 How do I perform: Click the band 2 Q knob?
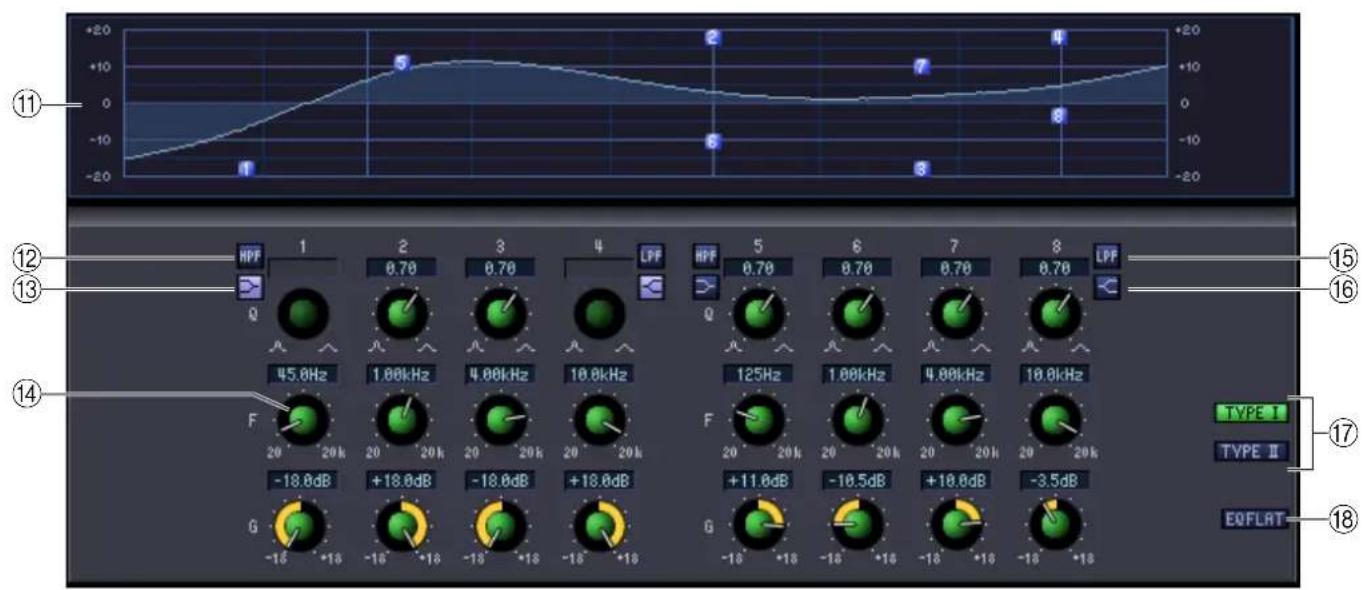pyautogui.click(x=402, y=315)
